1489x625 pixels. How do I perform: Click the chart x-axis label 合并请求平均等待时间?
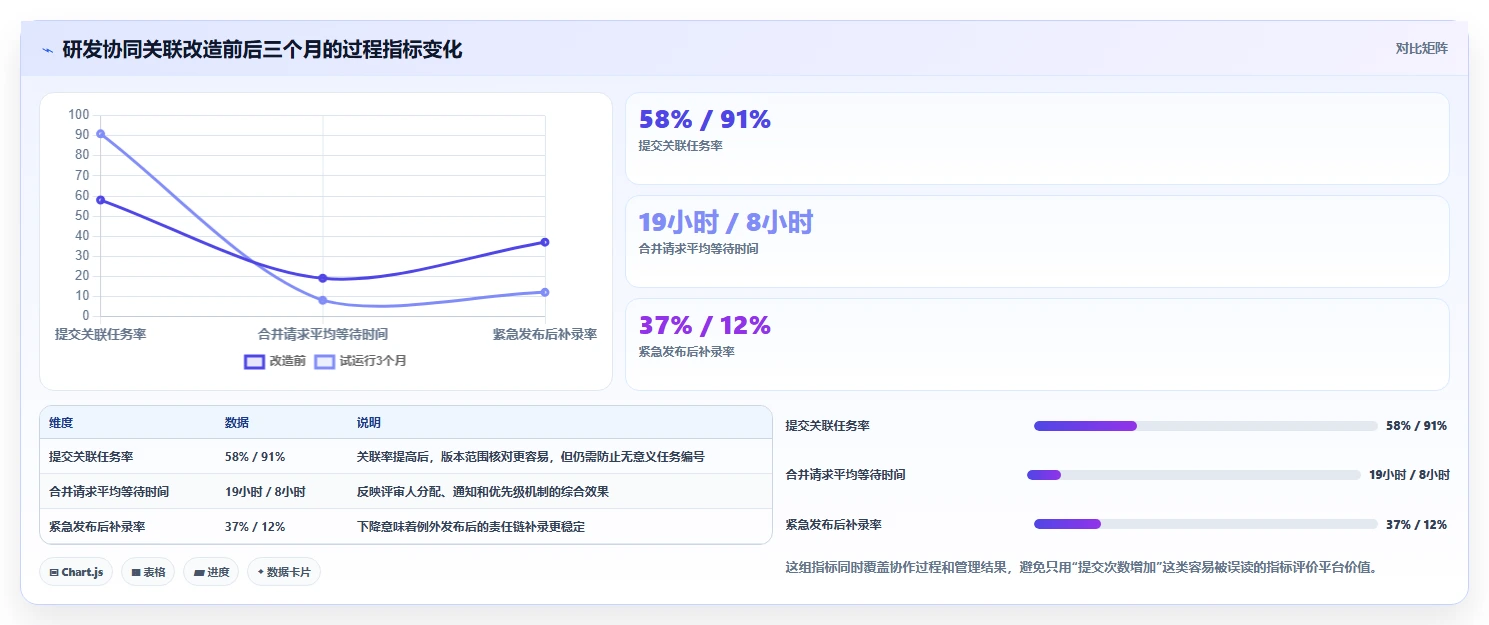pos(323,334)
